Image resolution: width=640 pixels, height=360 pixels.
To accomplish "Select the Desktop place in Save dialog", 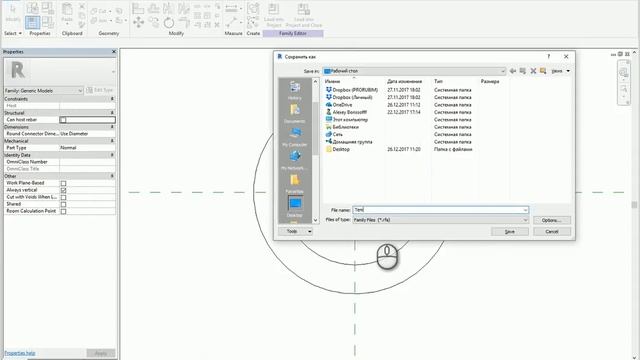I will pos(295,207).
